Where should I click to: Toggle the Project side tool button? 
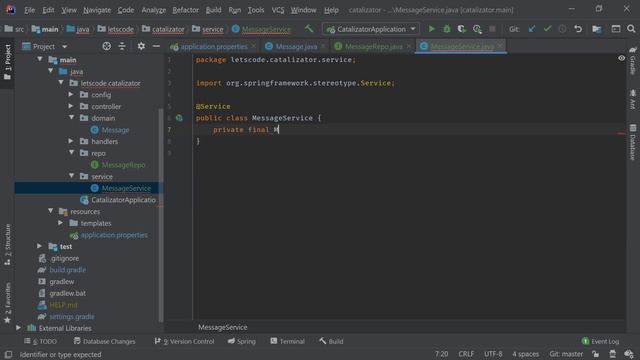click(7, 62)
